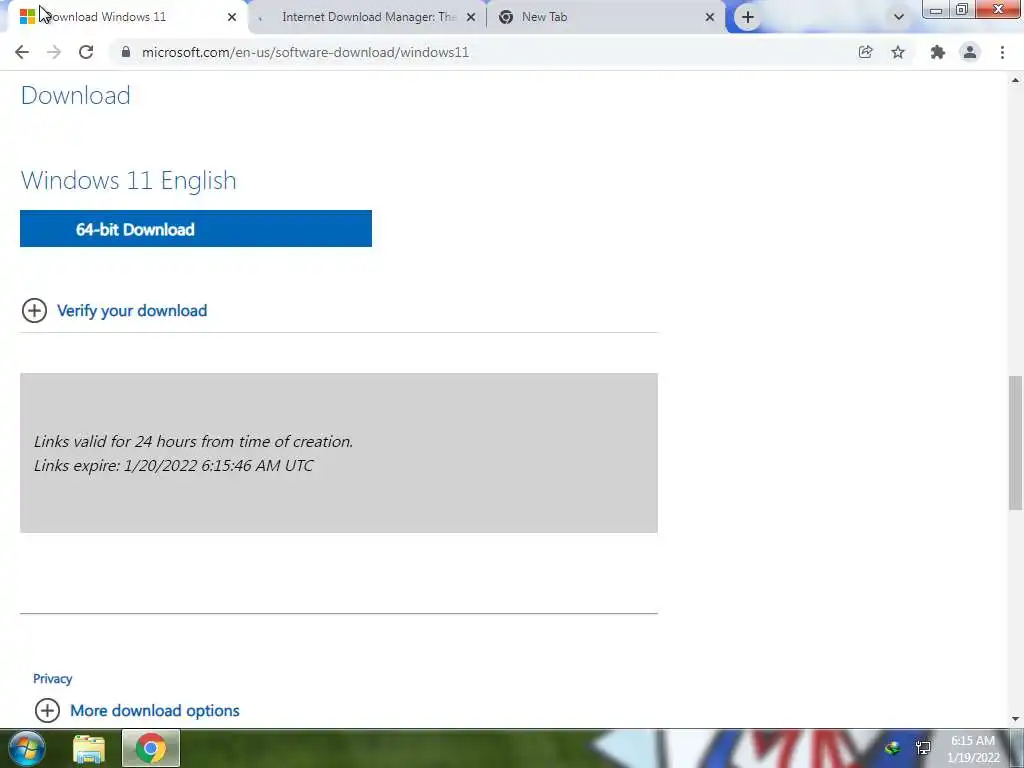Open a new tab with plus button
The width and height of the screenshot is (1024, 768).
tap(748, 17)
